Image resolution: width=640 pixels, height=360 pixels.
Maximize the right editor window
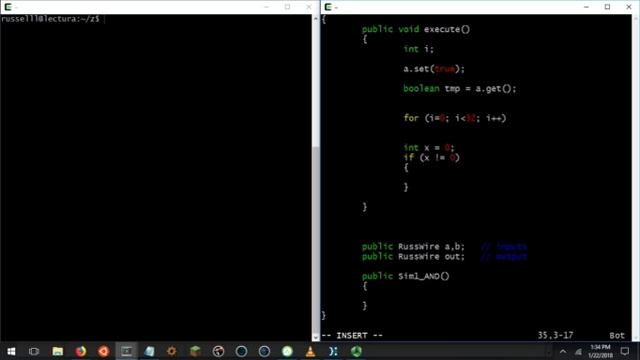click(x=607, y=7)
